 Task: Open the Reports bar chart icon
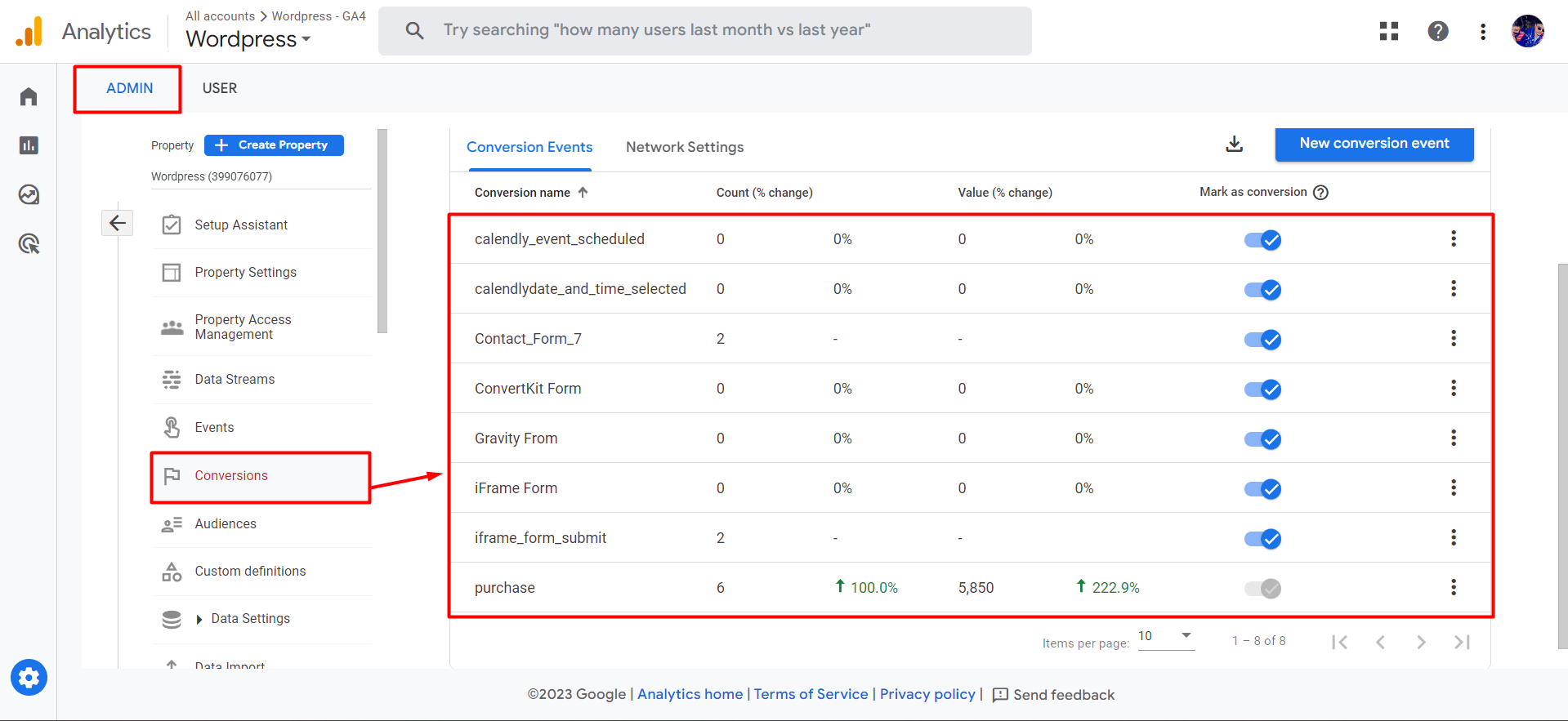coord(29,145)
